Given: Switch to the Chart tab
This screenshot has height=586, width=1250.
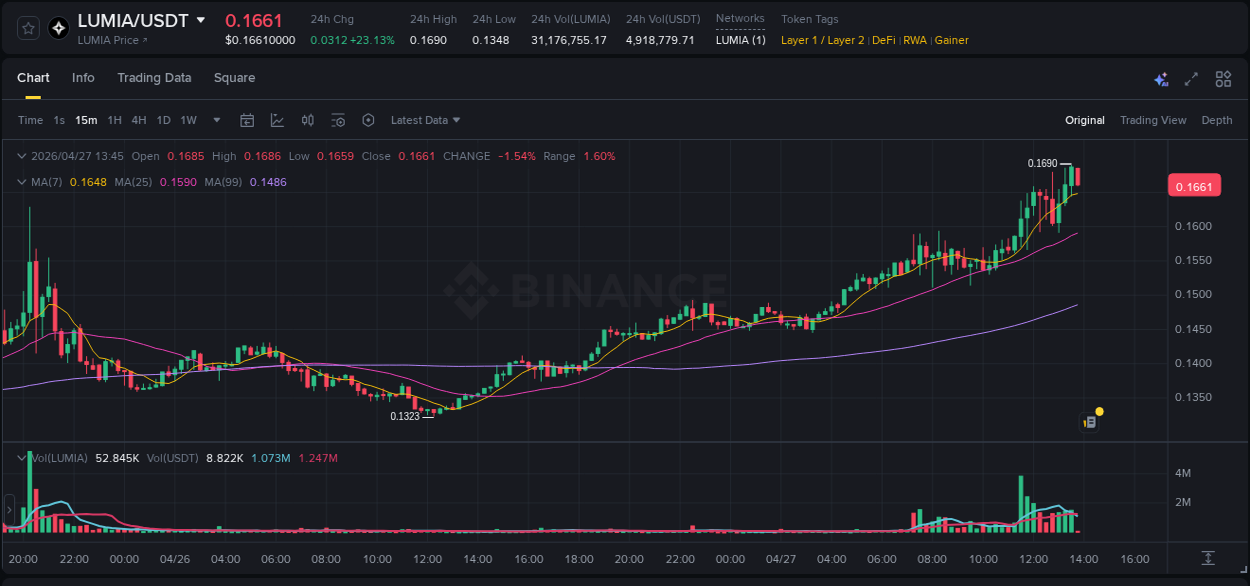Looking at the screenshot, I should 33,77.
